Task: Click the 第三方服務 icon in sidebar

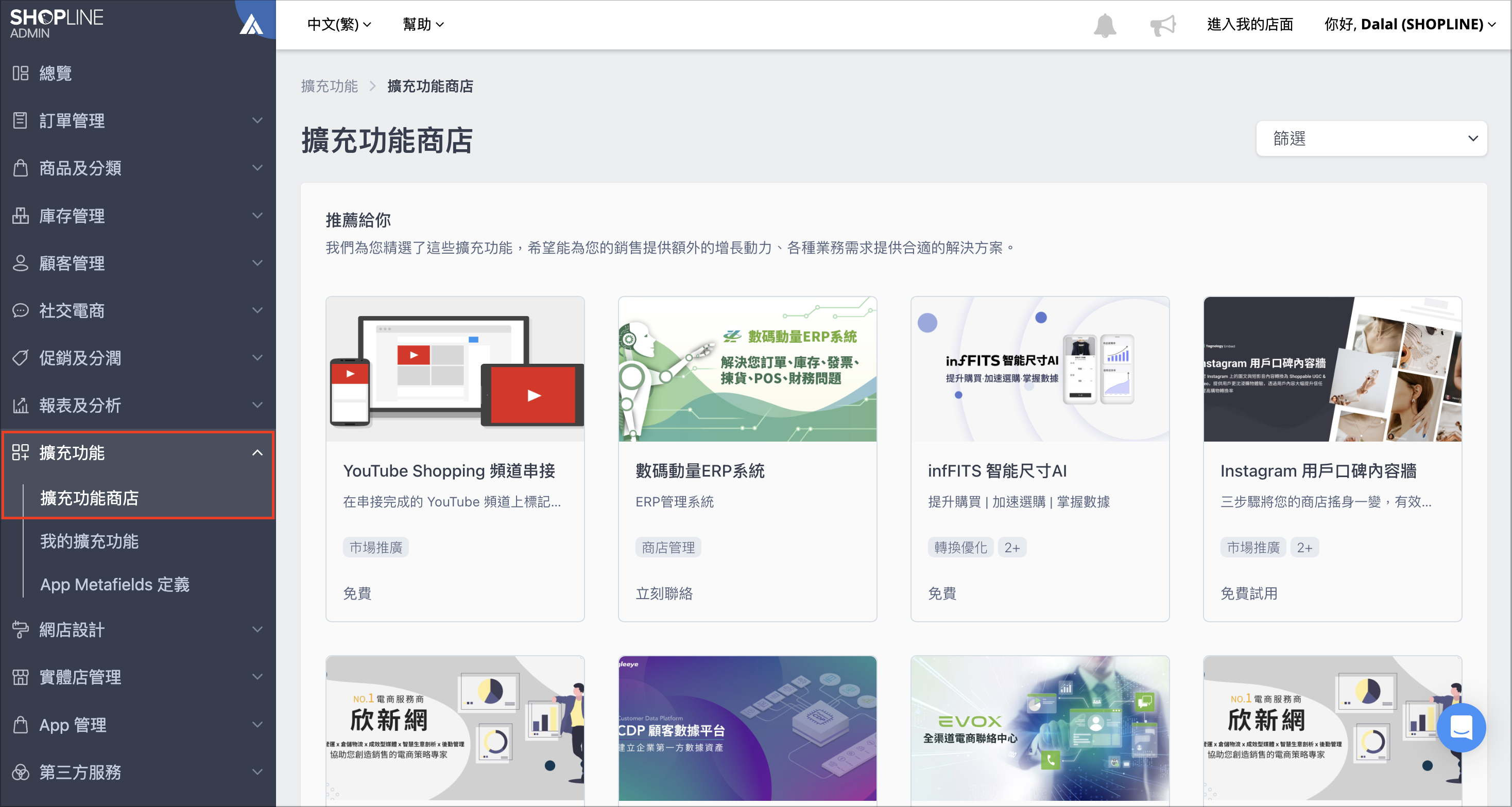Action: [21, 773]
